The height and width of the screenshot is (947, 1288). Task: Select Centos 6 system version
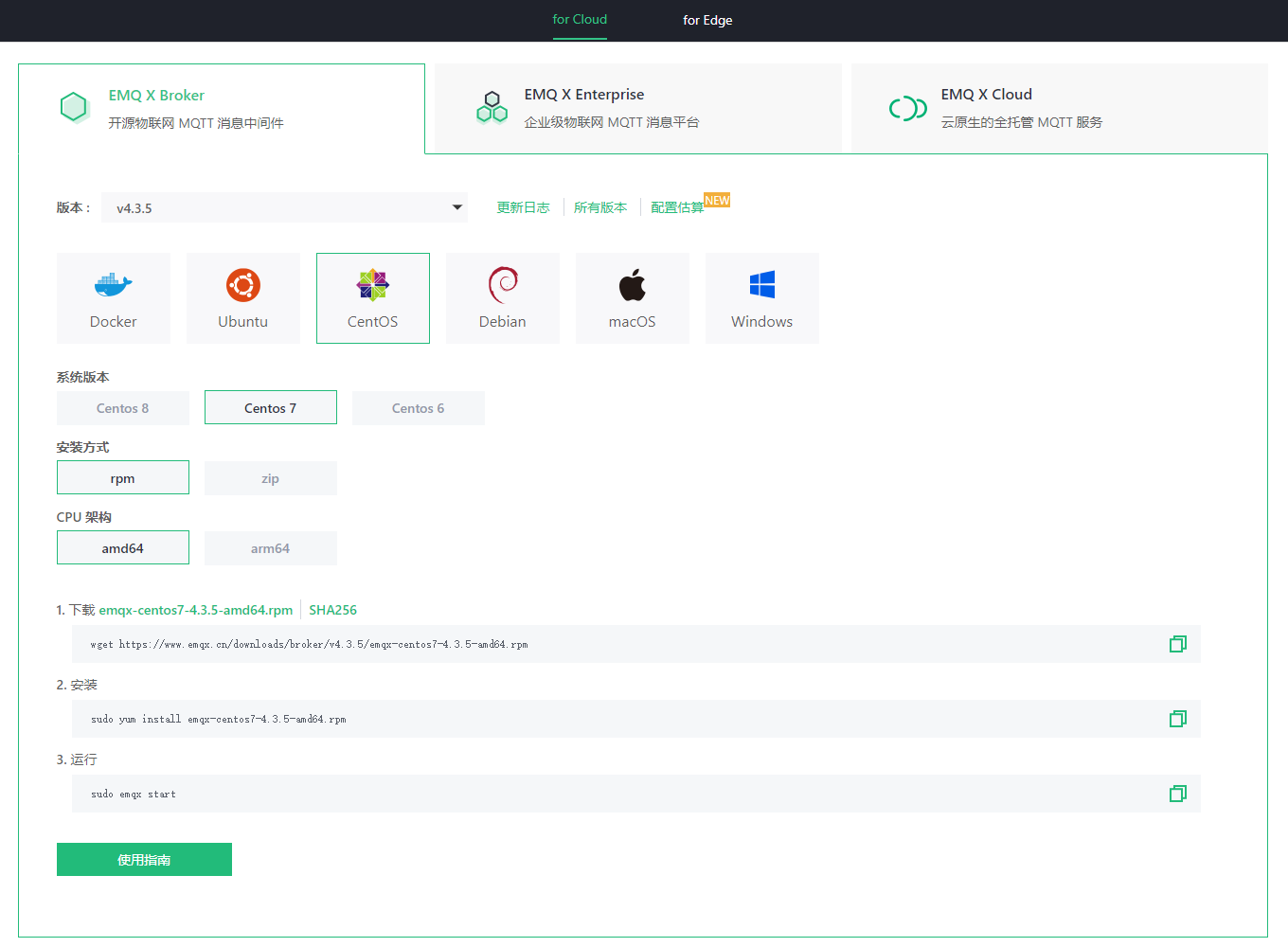[419, 408]
